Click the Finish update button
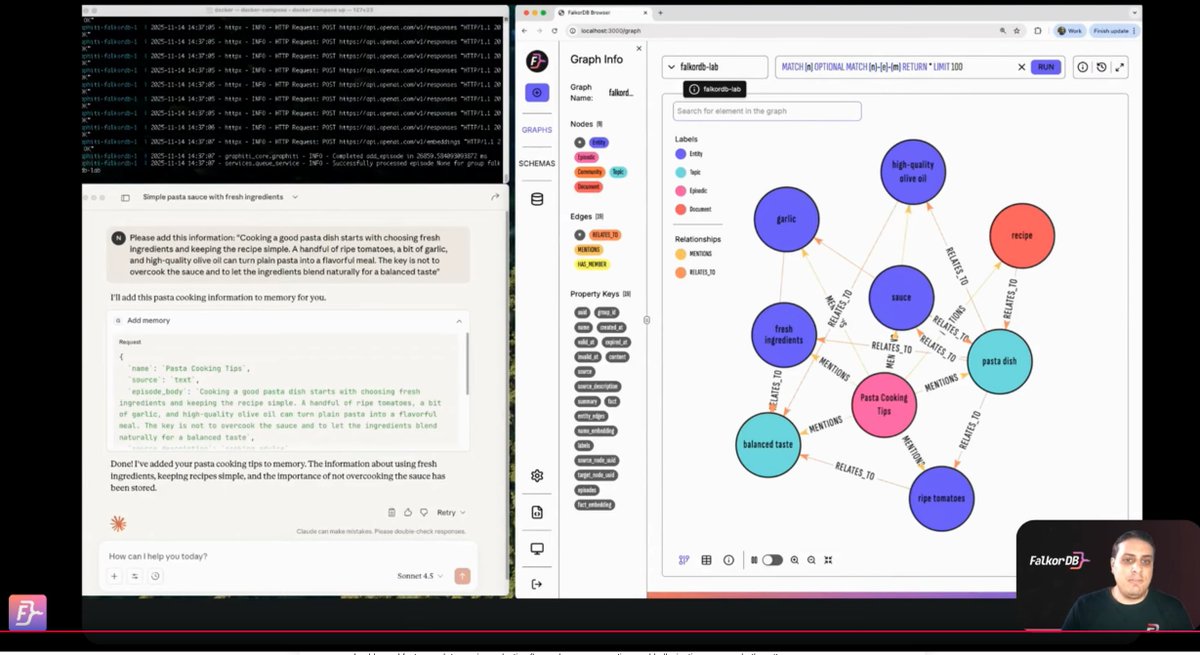1200x655 pixels. pyautogui.click(x=1115, y=31)
